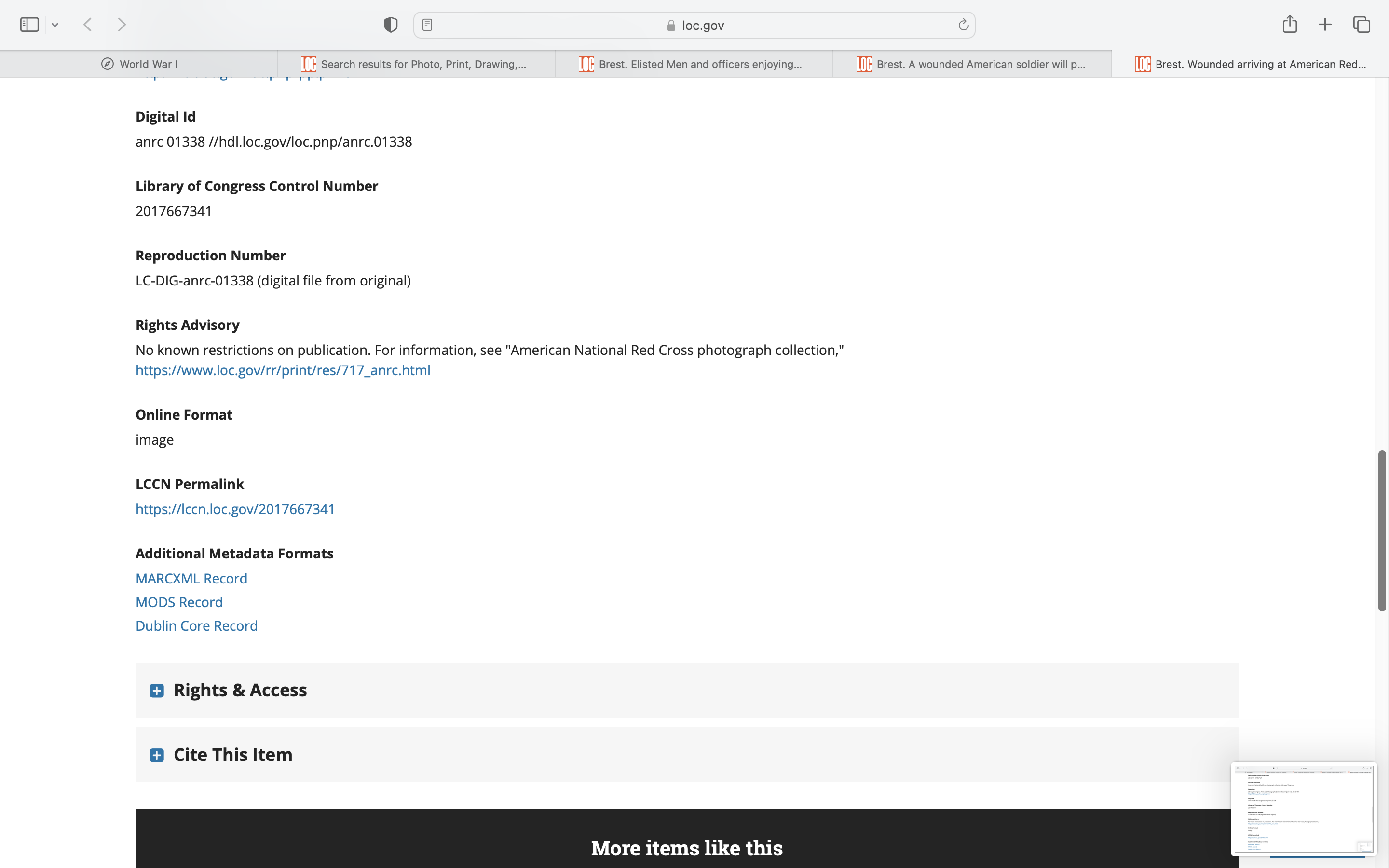Open the privacy shield report icon
Image resolution: width=1389 pixels, height=868 pixels.
tap(390, 25)
